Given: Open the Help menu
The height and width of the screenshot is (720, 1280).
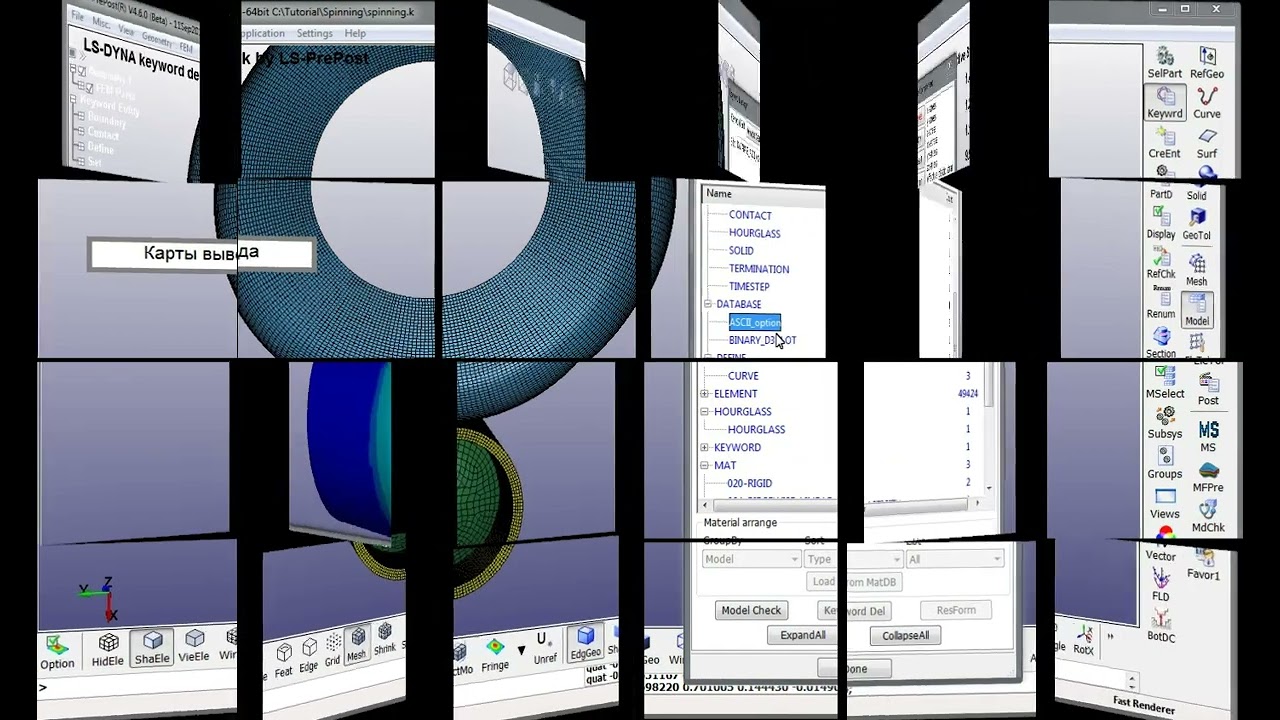Looking at the screenshot, I should tap(355, 34).
